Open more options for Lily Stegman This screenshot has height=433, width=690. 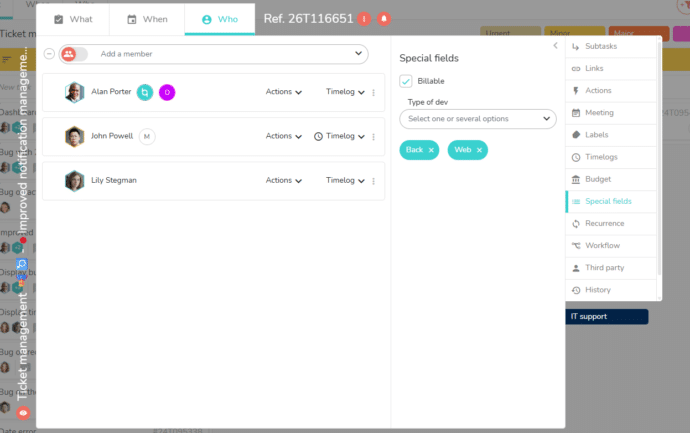coord(374,181)
